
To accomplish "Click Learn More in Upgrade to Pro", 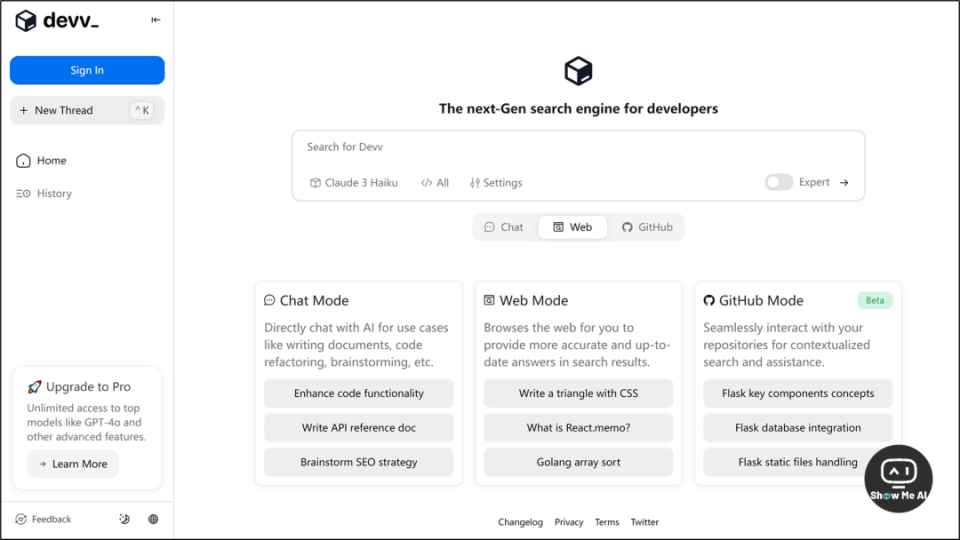I will click(73, 464).
